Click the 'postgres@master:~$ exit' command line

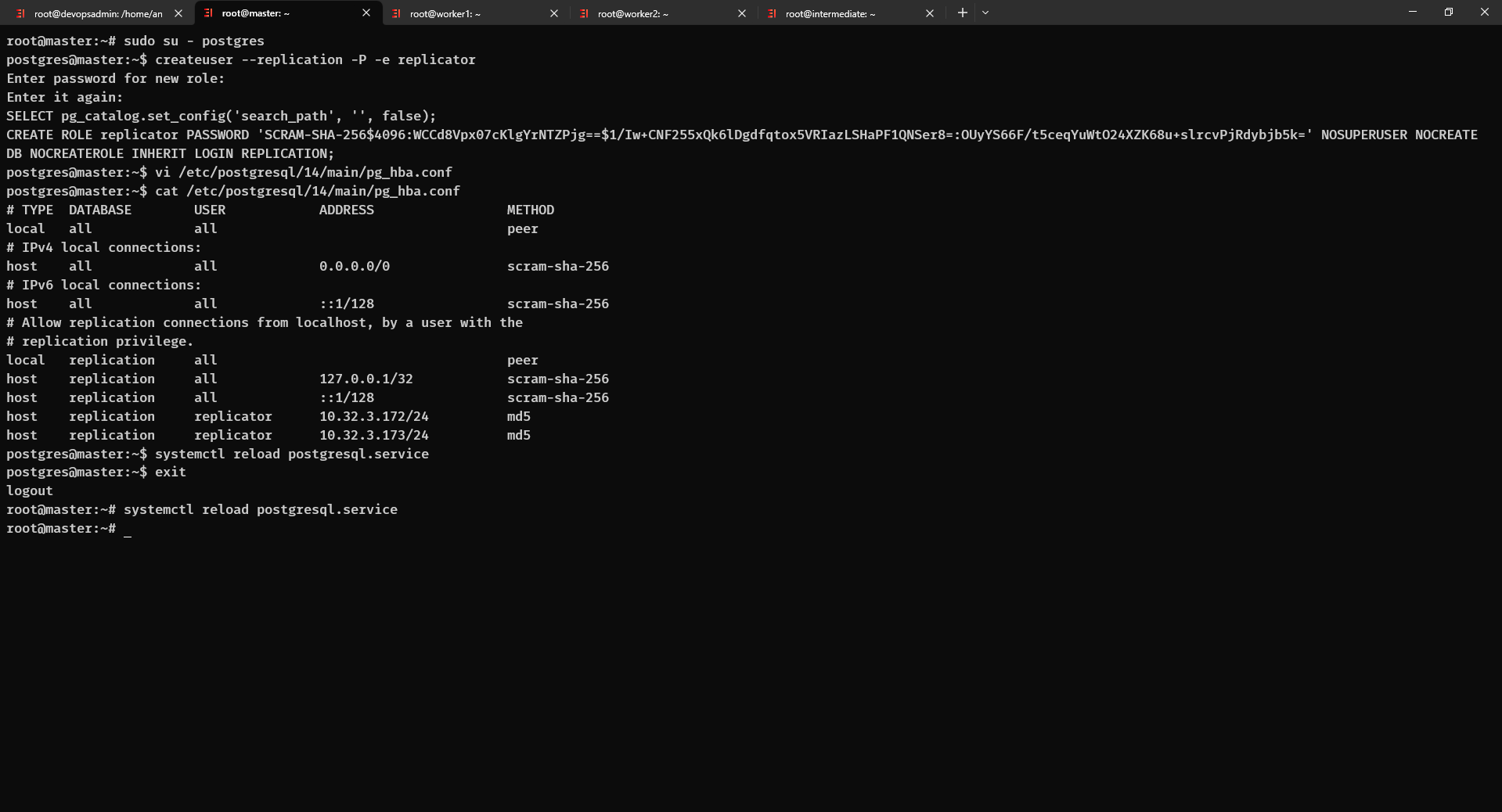[x=96, y=472]
